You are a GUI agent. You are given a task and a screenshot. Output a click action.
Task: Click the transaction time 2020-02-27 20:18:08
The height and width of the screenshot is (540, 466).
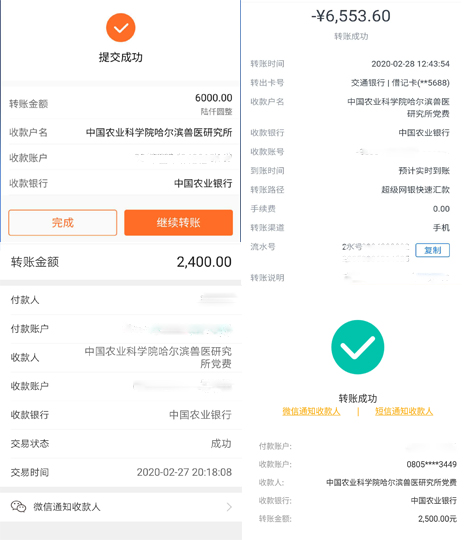[x=184, y=472]
